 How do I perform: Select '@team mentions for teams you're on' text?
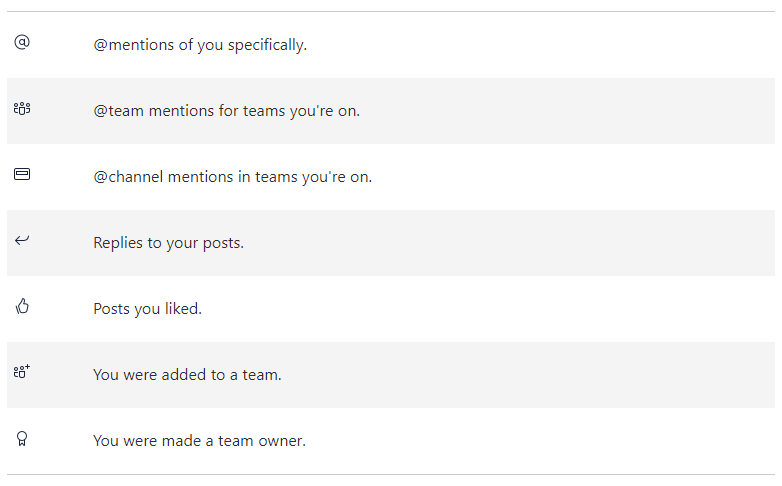[x=226, y=111]
